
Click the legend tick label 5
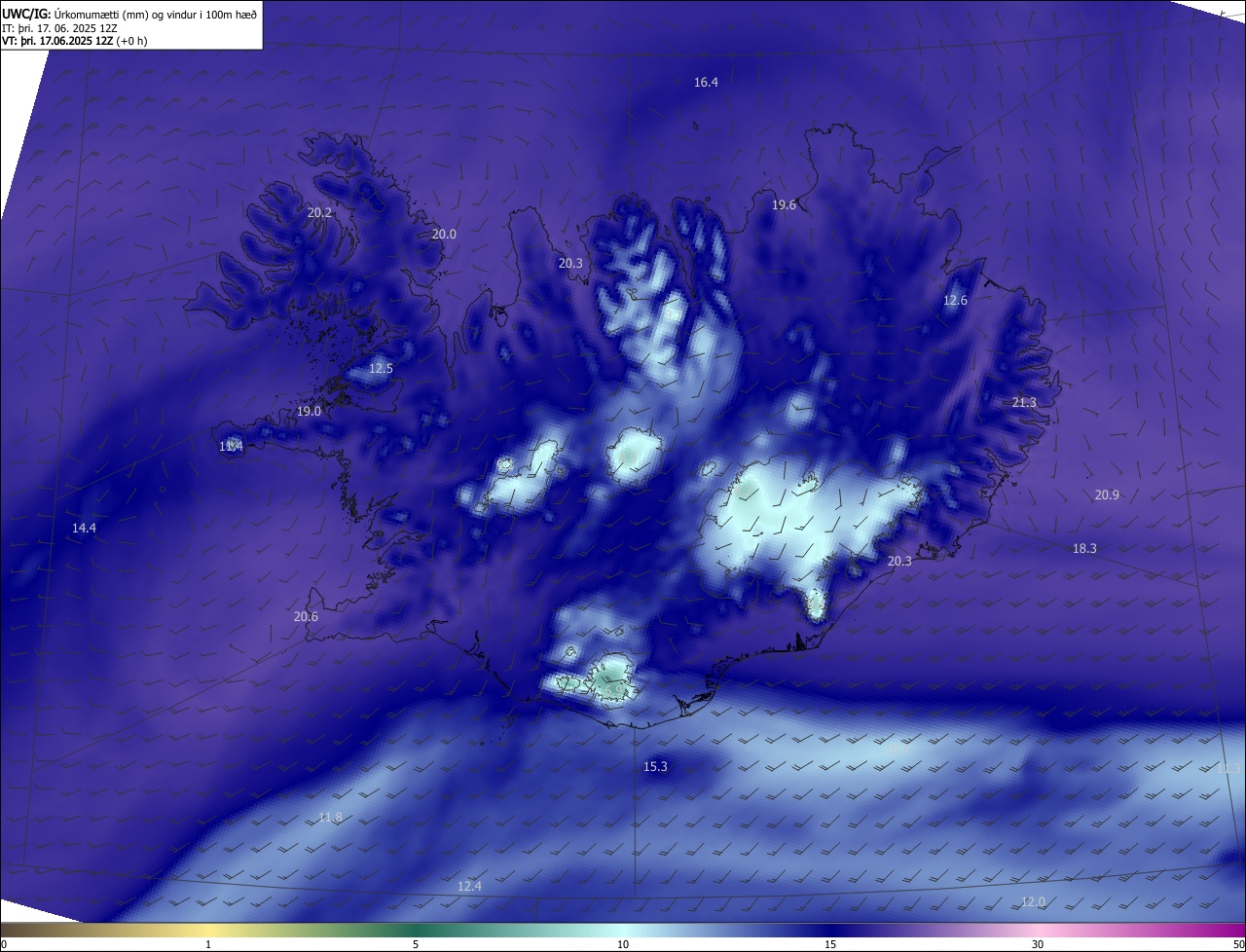coord(416,944)
